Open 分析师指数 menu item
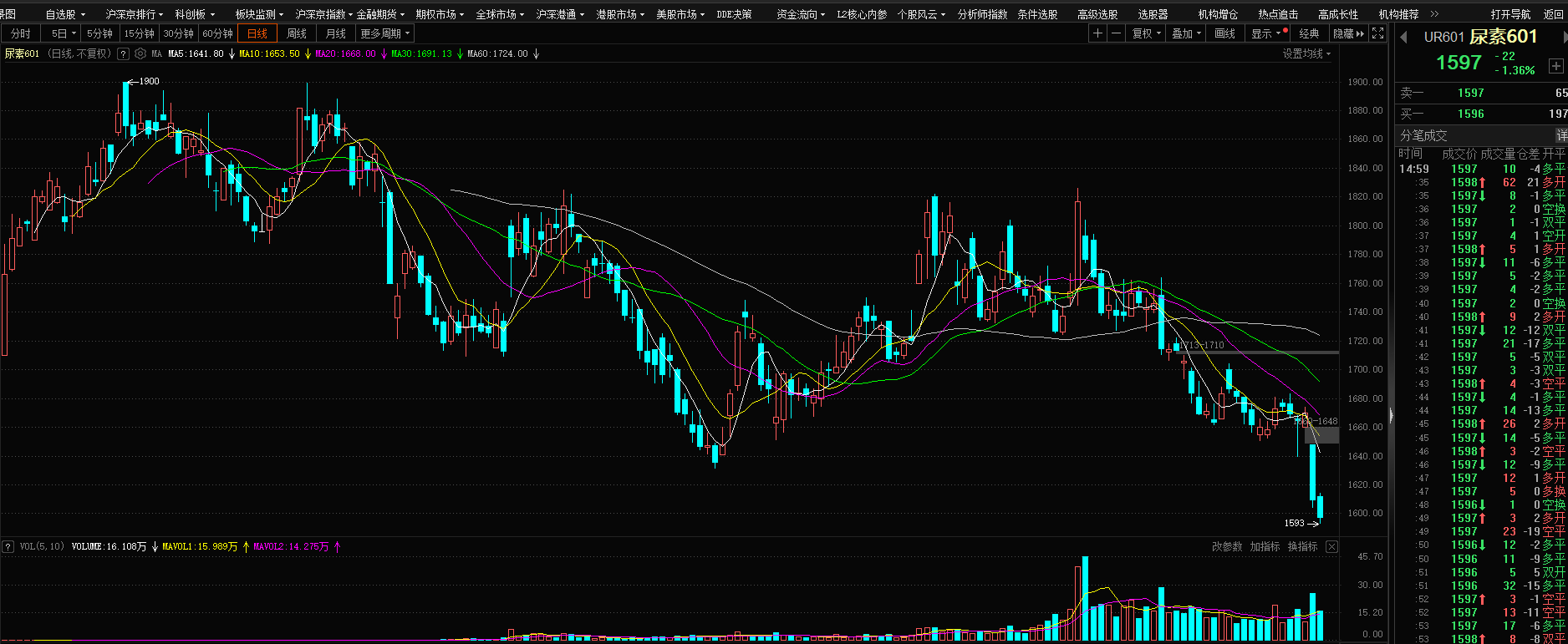The width and height of the screenshot is (1568, 644). (982, 14)
